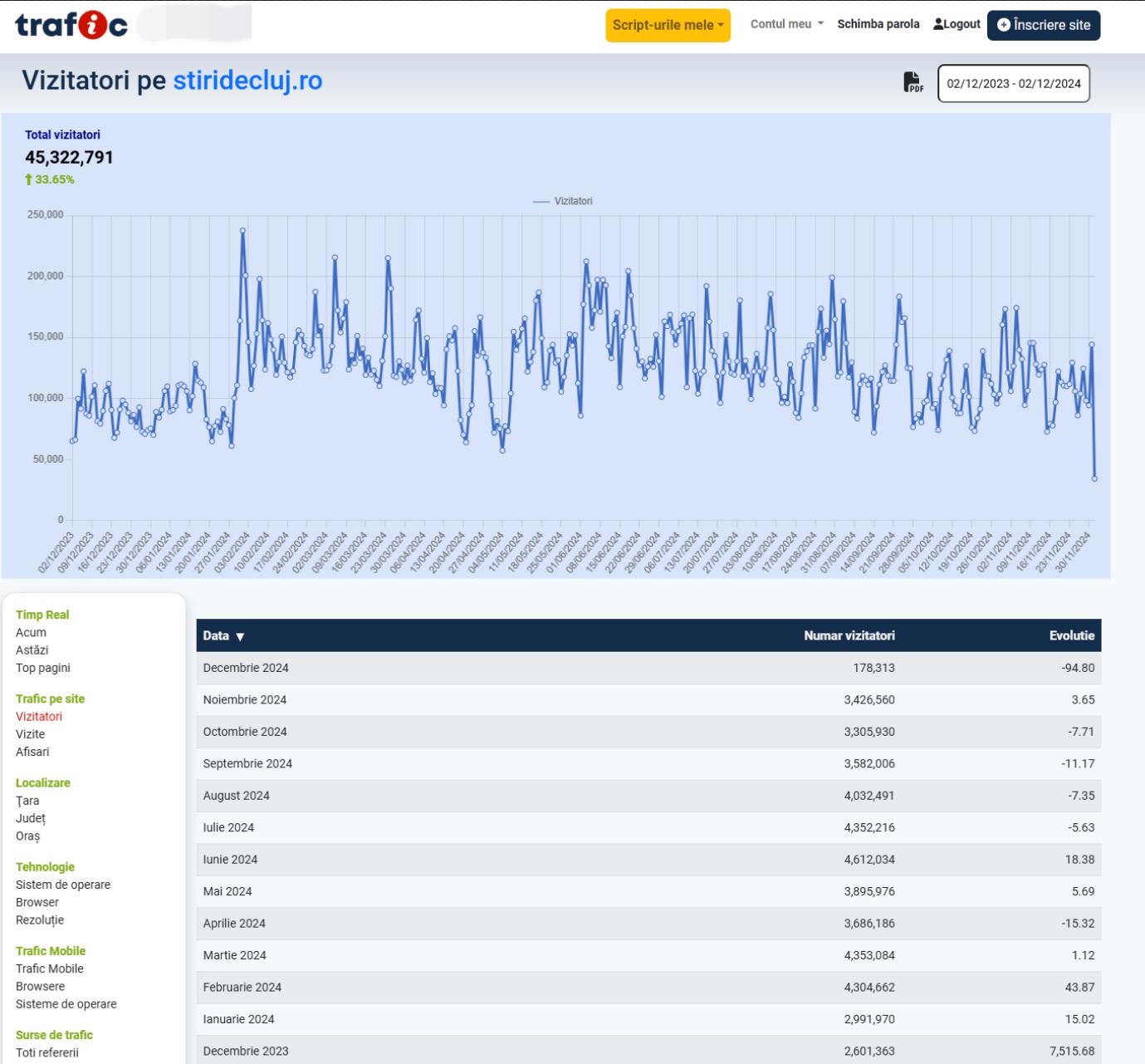The image size is (1145, 1064).
Task: Open Județ under Localizare
Action: pos(31,818)
